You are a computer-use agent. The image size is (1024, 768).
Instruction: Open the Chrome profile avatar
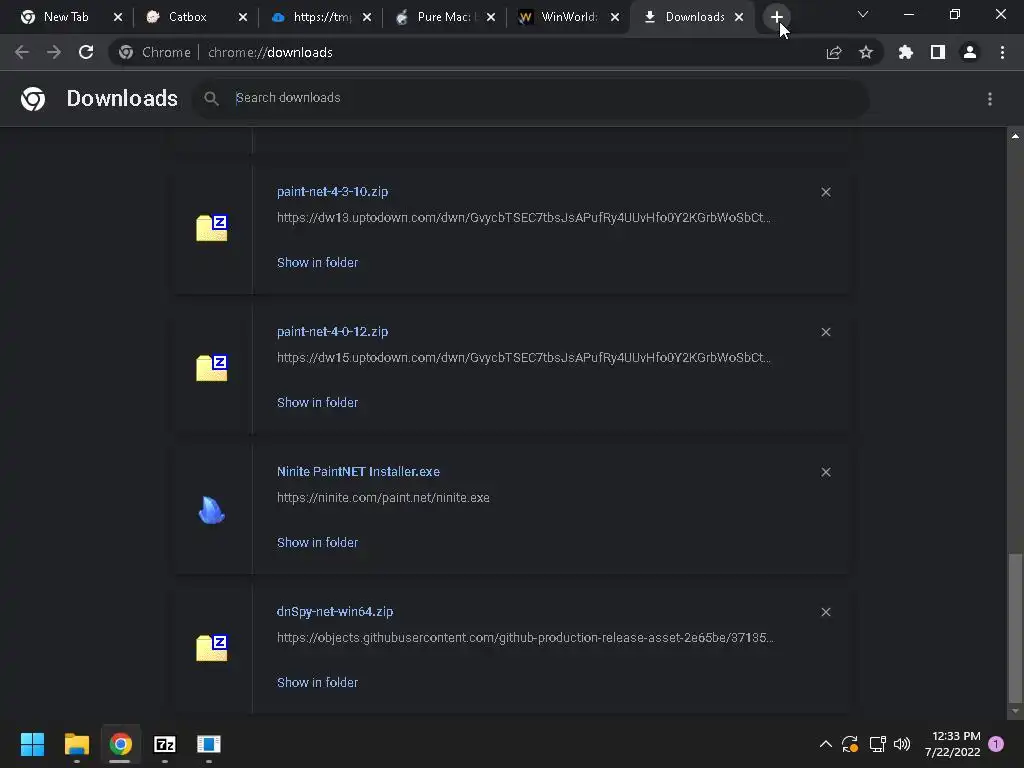pos(970,52)
